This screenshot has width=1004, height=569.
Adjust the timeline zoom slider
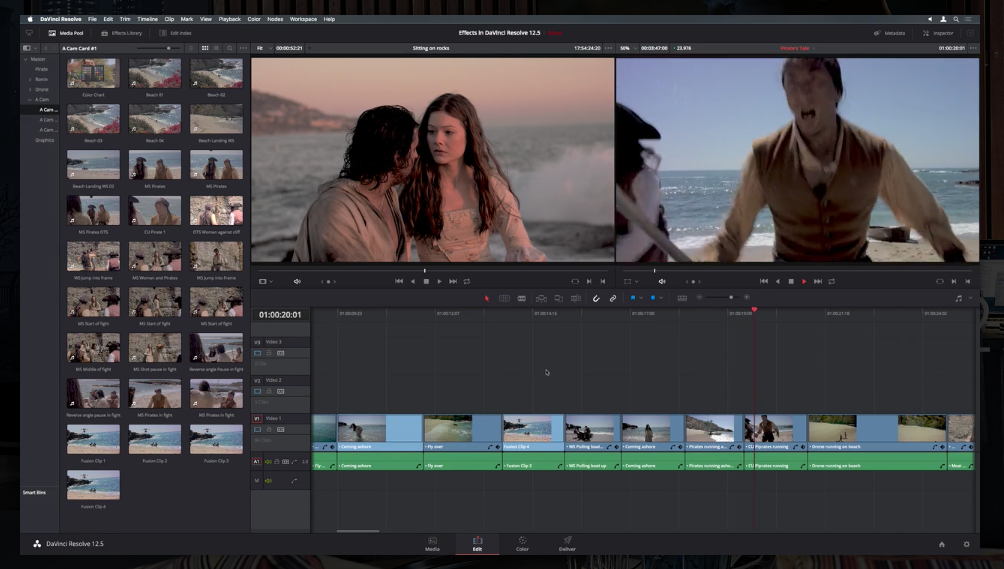click(x=731, y=298)
